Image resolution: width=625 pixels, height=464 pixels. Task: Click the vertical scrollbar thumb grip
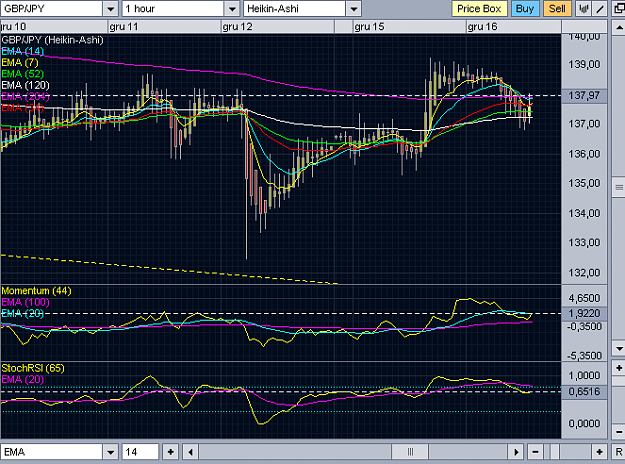click(619, 187)
